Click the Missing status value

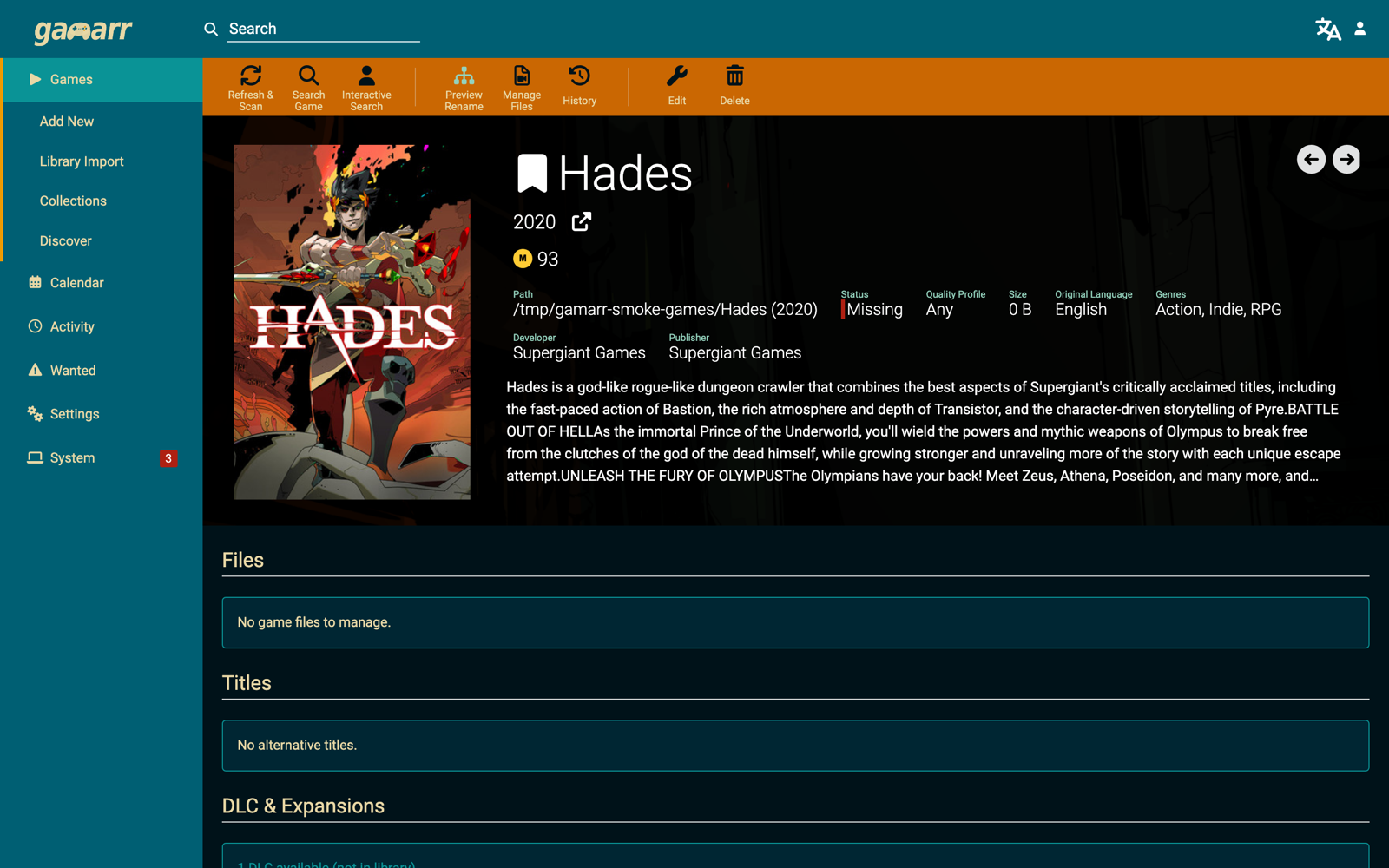(x=874, y=310)
